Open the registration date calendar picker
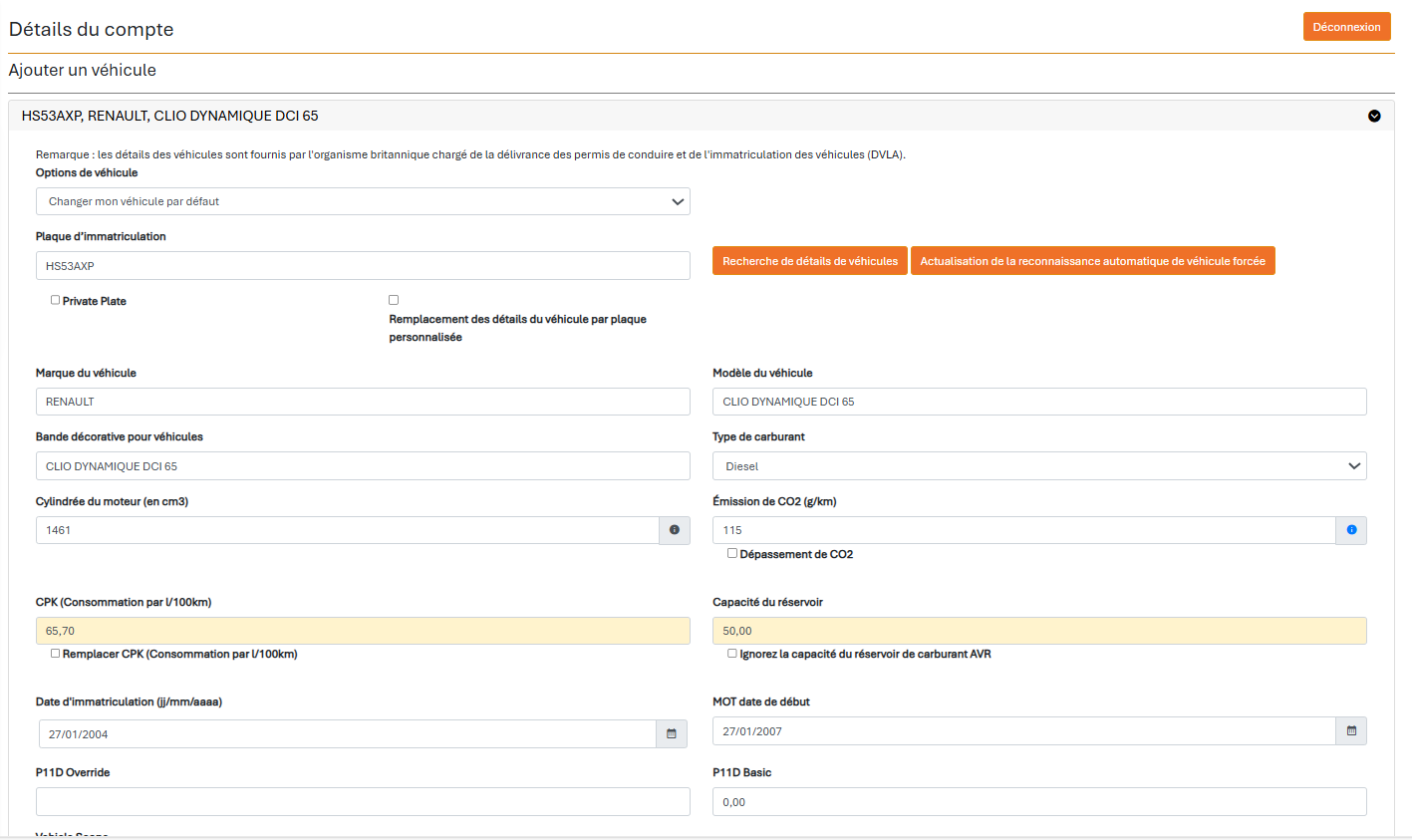 (x=672, y=733)
